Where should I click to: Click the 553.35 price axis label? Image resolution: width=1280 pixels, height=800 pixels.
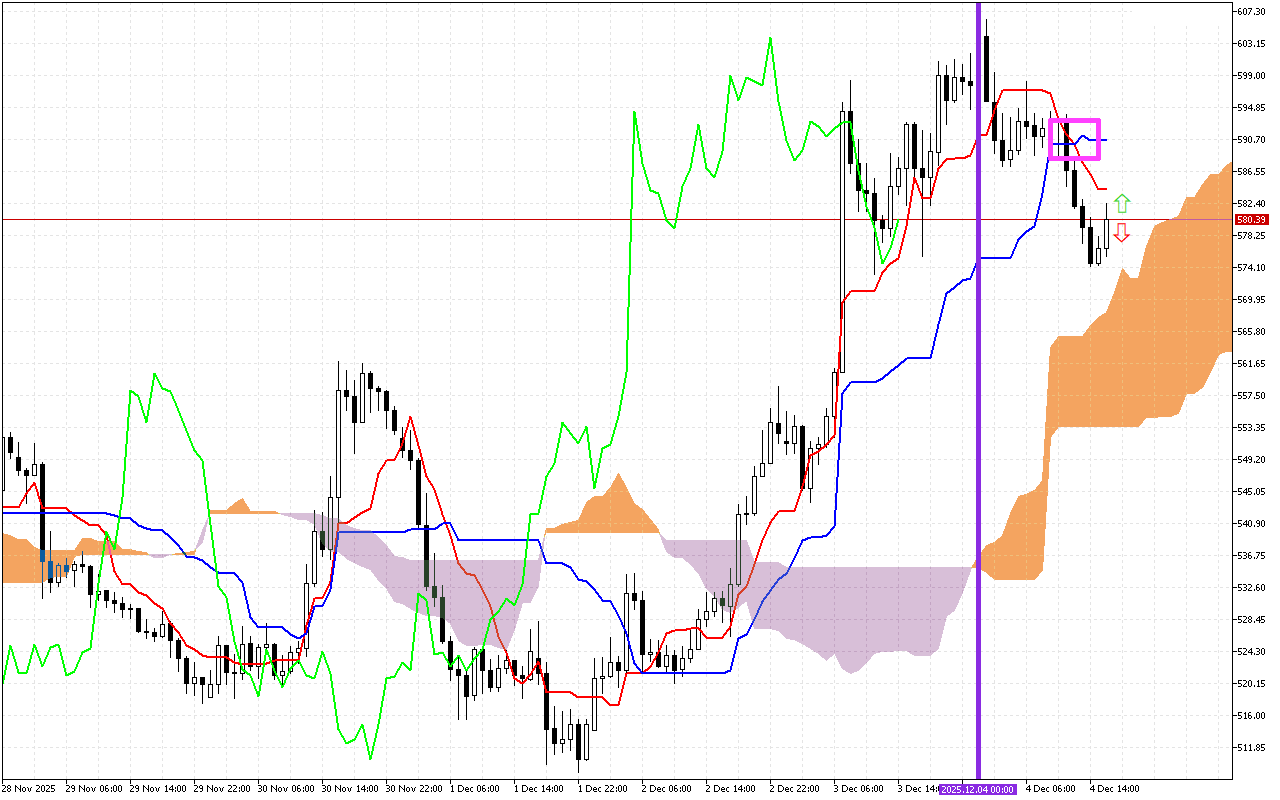(1252, 427)
